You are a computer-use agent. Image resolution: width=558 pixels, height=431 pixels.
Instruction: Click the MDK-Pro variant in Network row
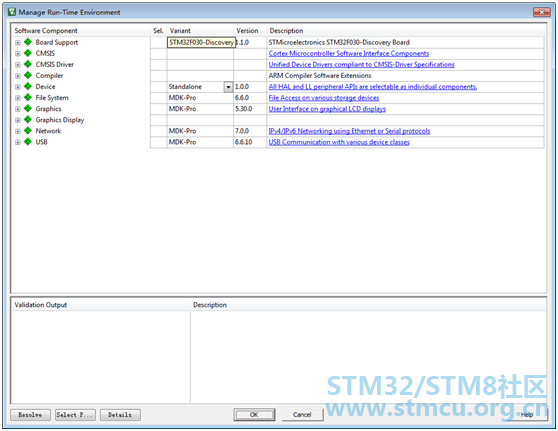pyautogui.click(x=182, y=131)
